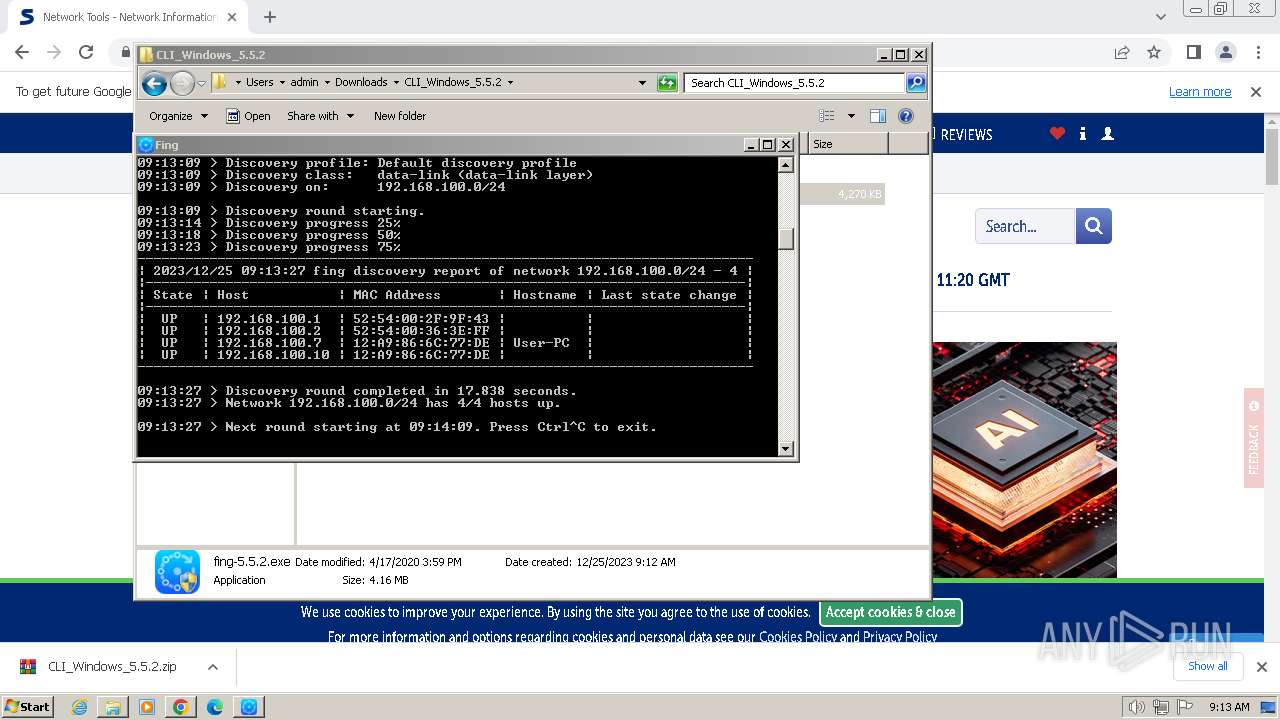Screen dimensions: 1280x720
Task: Open the Organize menu
Action: (178, 116)
